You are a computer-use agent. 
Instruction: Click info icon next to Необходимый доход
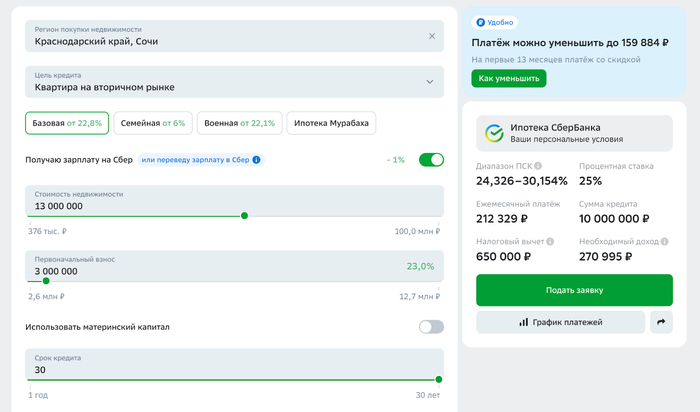pyautogui.click(x=661, y=241)
